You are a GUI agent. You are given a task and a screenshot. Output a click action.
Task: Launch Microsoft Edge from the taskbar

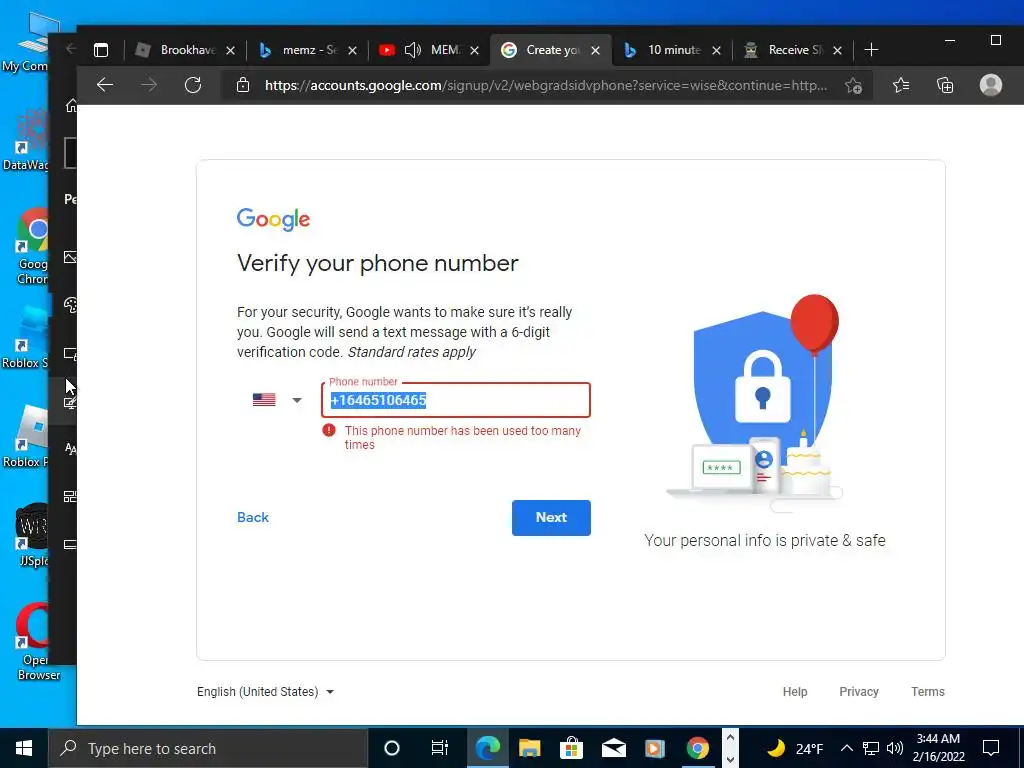point(487,748)
